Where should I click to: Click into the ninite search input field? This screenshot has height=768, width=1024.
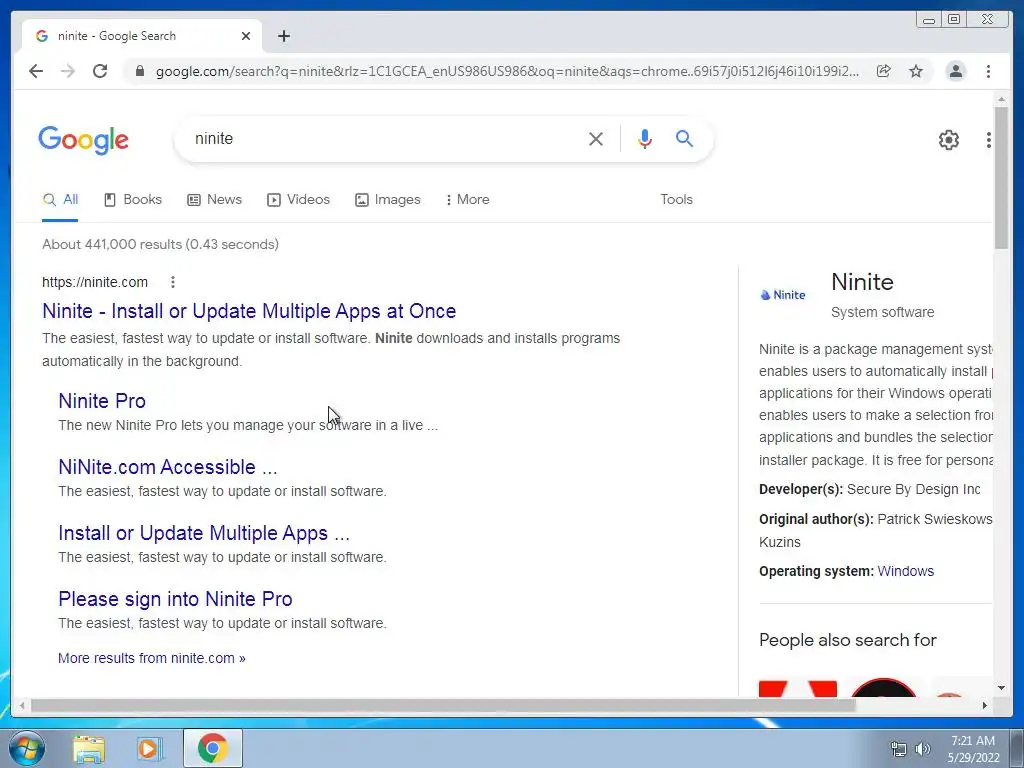pyautogui.click(x=385, y=138)
